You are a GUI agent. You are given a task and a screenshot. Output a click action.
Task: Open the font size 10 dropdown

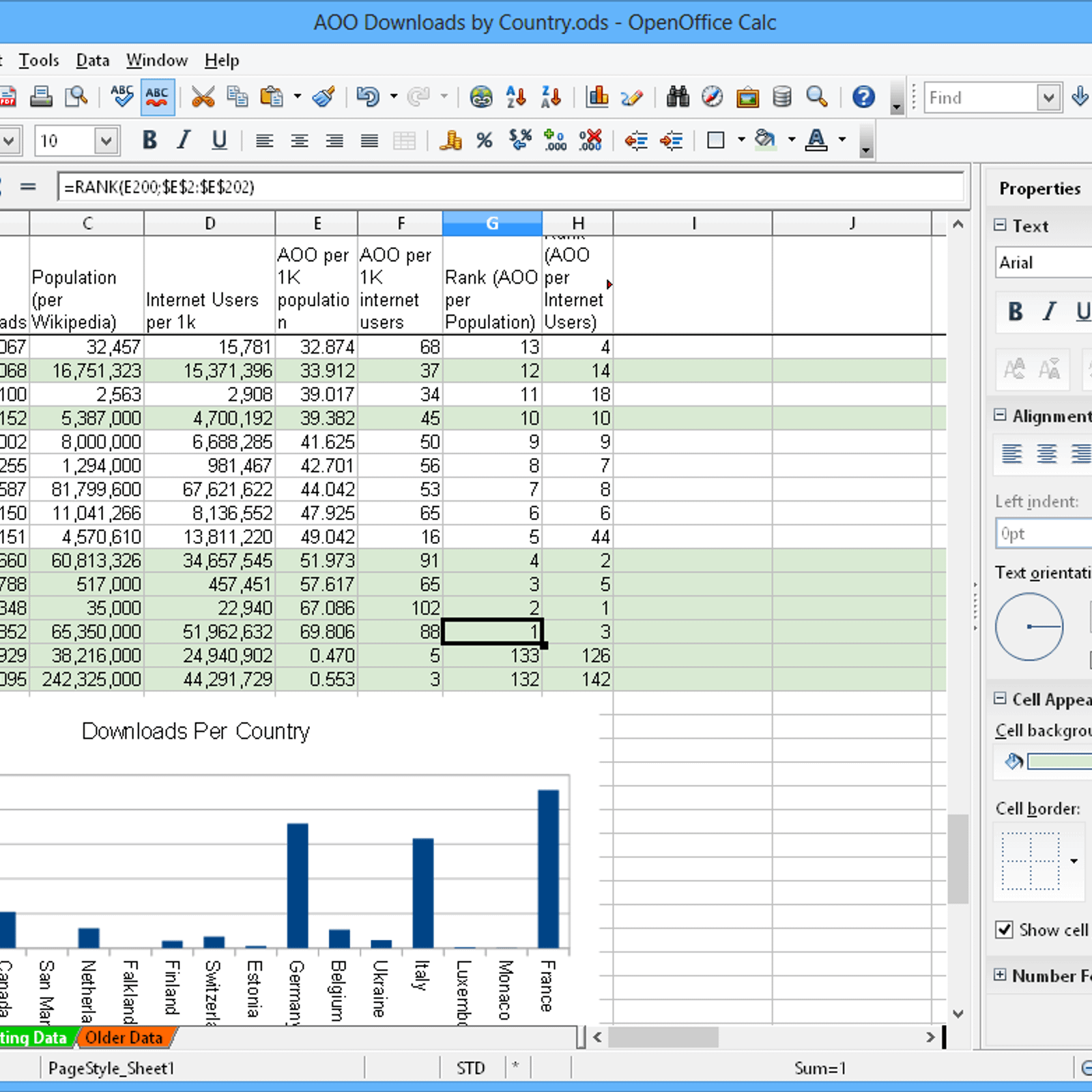pos(106,141)
